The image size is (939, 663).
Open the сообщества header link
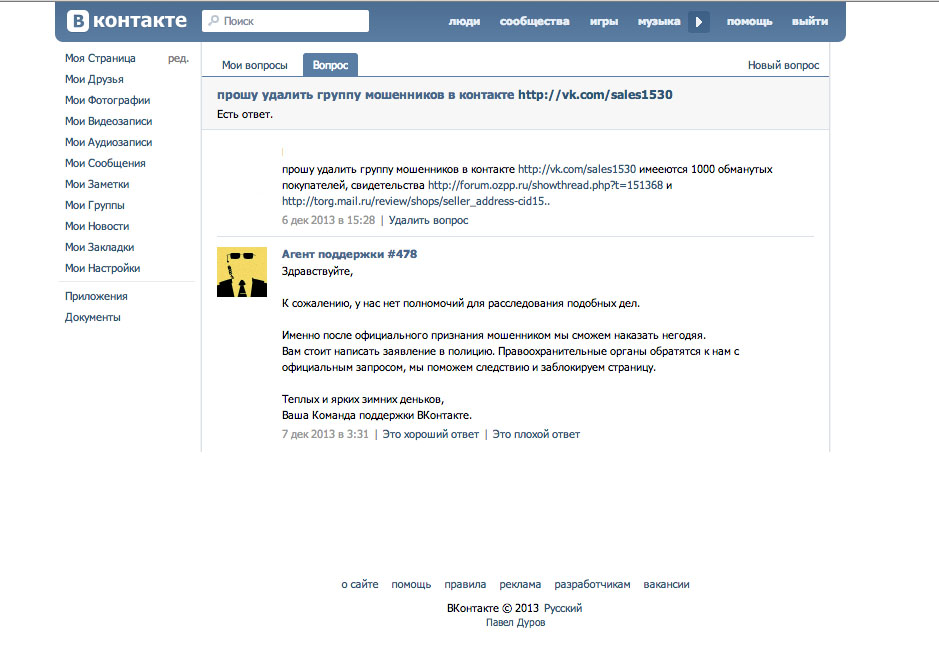pos(534,22)
